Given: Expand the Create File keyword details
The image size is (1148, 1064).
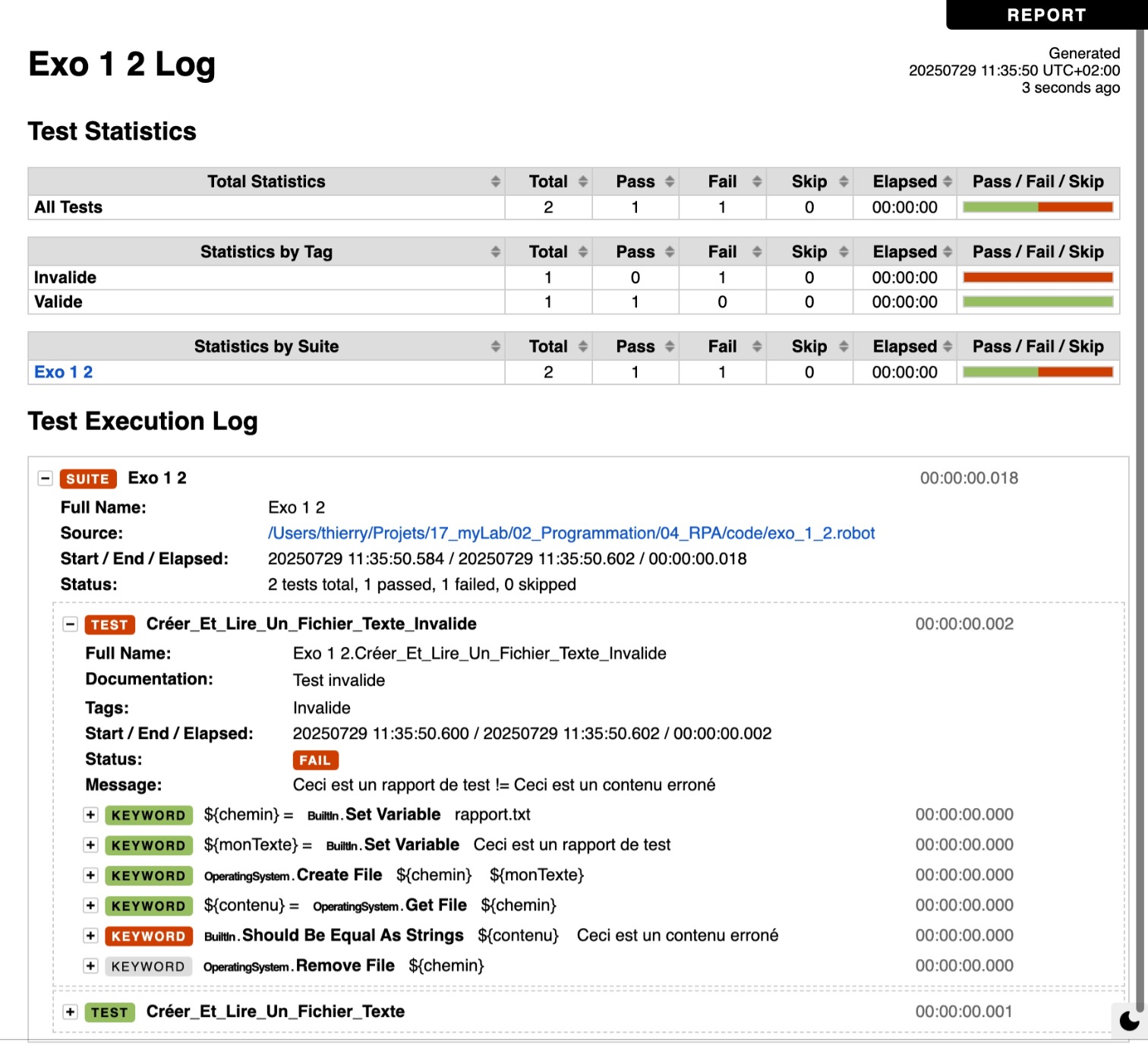Looking at the screenshot, I should (x=90, y=875).
